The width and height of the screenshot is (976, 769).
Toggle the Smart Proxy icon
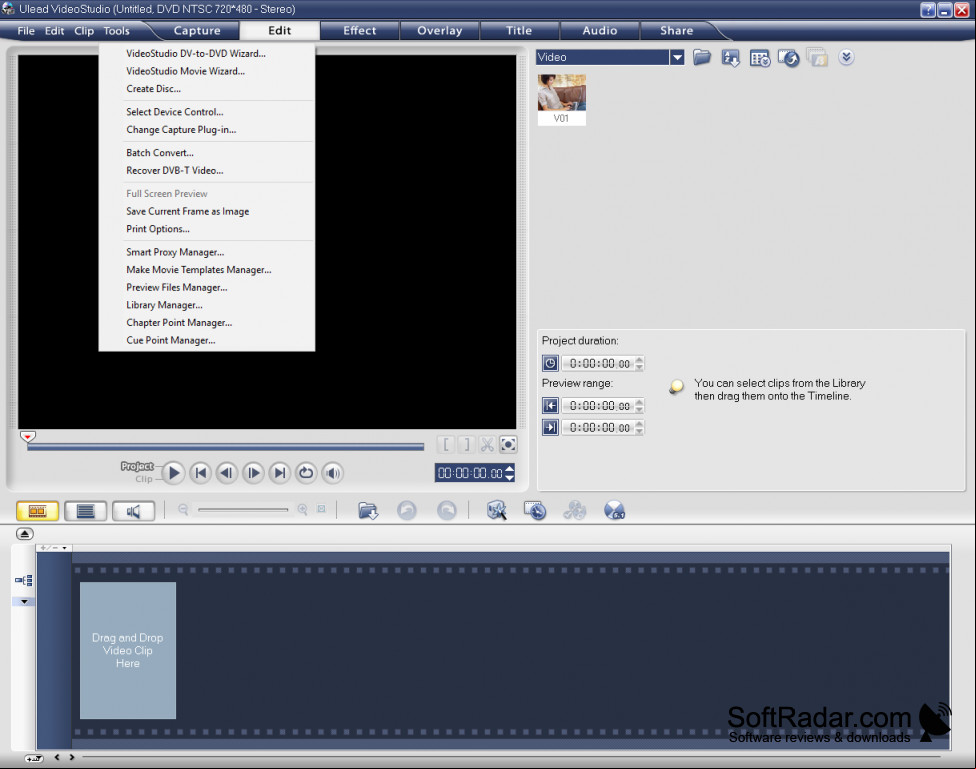point(496,511)
